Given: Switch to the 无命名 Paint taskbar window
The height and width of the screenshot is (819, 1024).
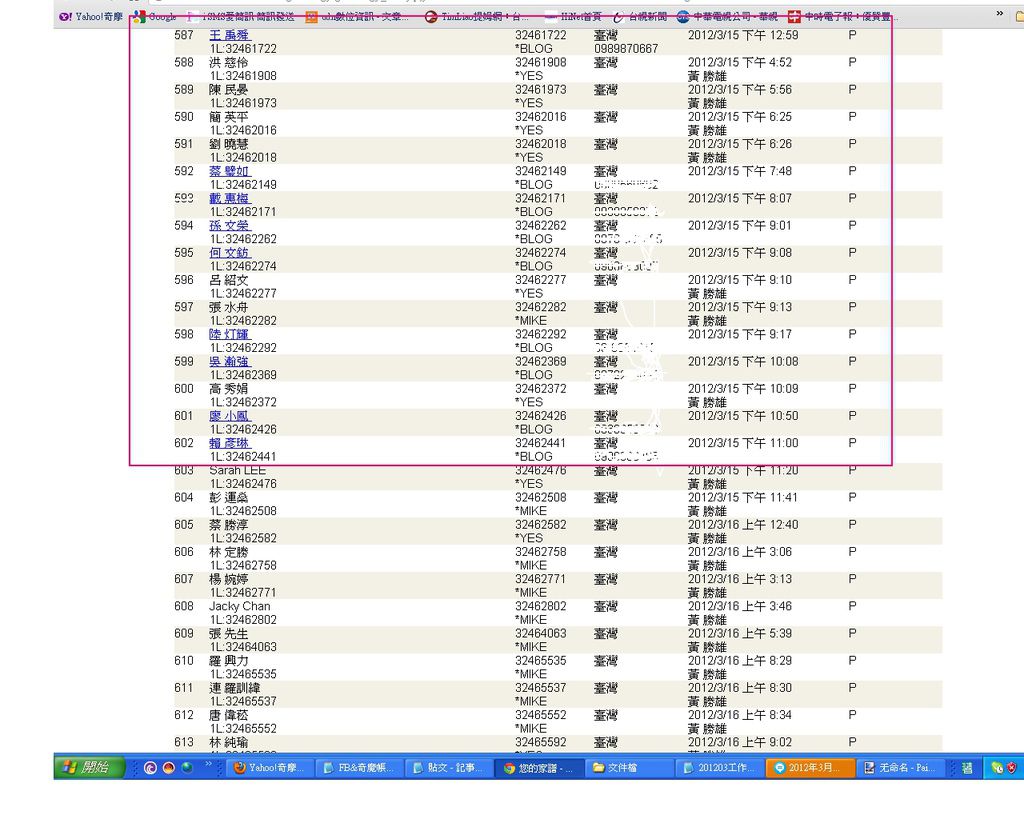Looking at the screenshot, I should click(900, 768).
